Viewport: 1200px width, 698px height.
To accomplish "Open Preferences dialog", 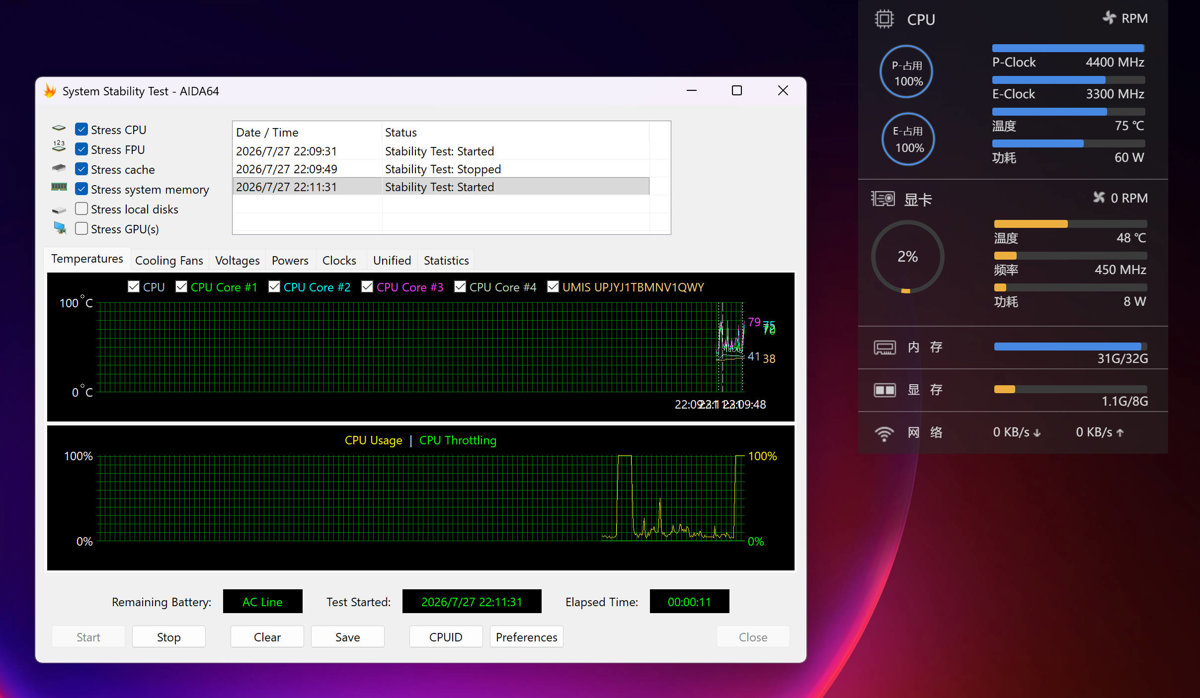I will click(527, 637).
